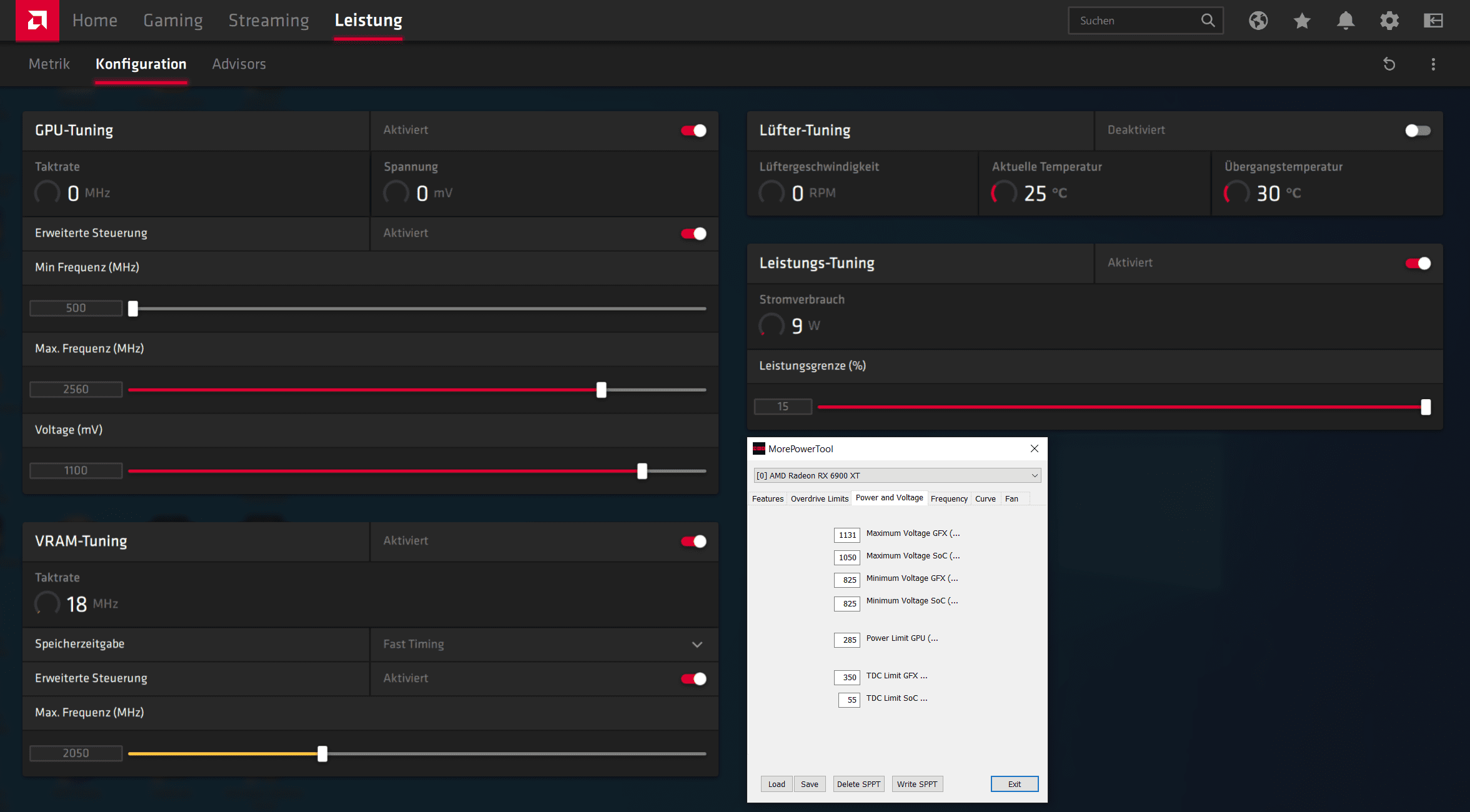Open notifications bell icon
This screenshot has height=812, width=1470.
coord(1345,21)
